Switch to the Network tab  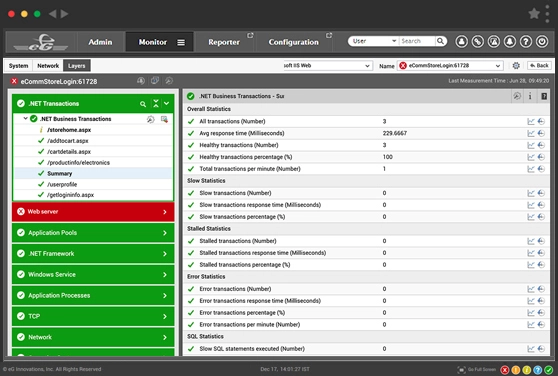[x=48, y=66]
